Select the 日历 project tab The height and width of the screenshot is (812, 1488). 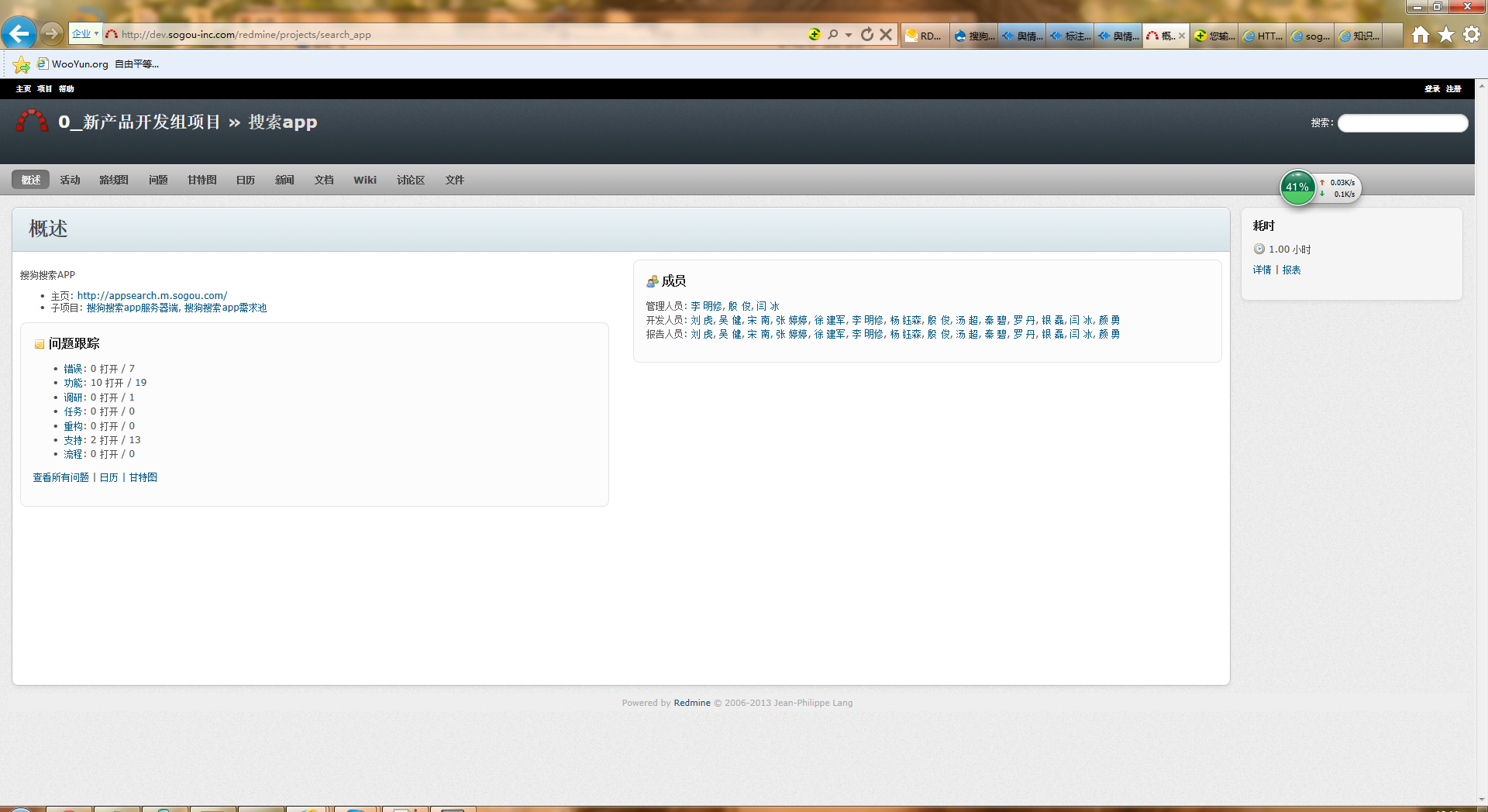pos(246,180)
